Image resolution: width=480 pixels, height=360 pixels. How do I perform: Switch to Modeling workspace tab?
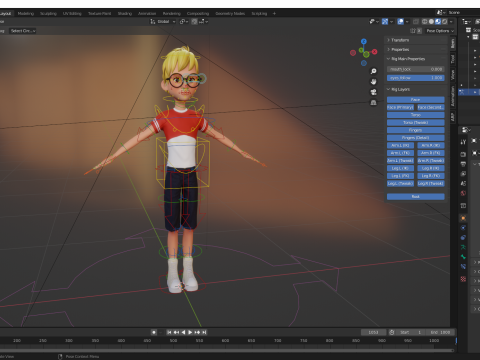tap(26, 13)
